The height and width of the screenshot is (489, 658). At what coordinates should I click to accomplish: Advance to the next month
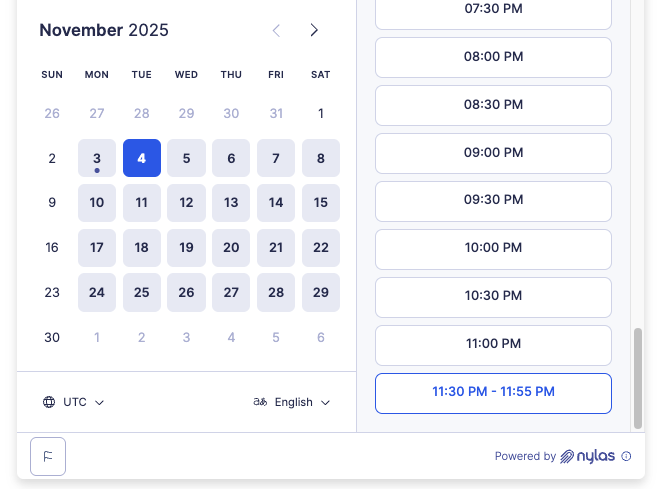tap(314, 30)
